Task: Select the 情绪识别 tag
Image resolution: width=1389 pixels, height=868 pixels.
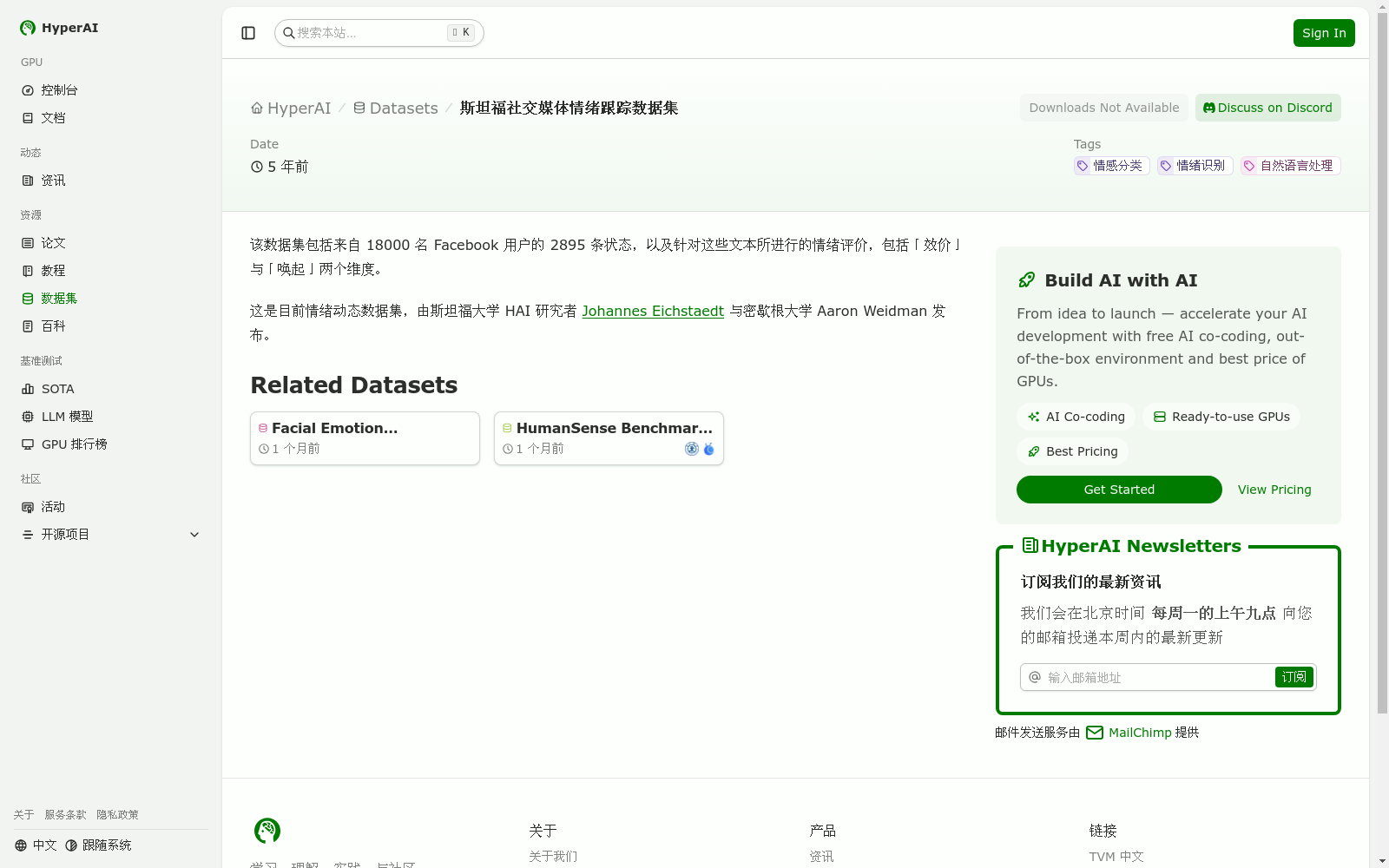Action: [1195, 166]
